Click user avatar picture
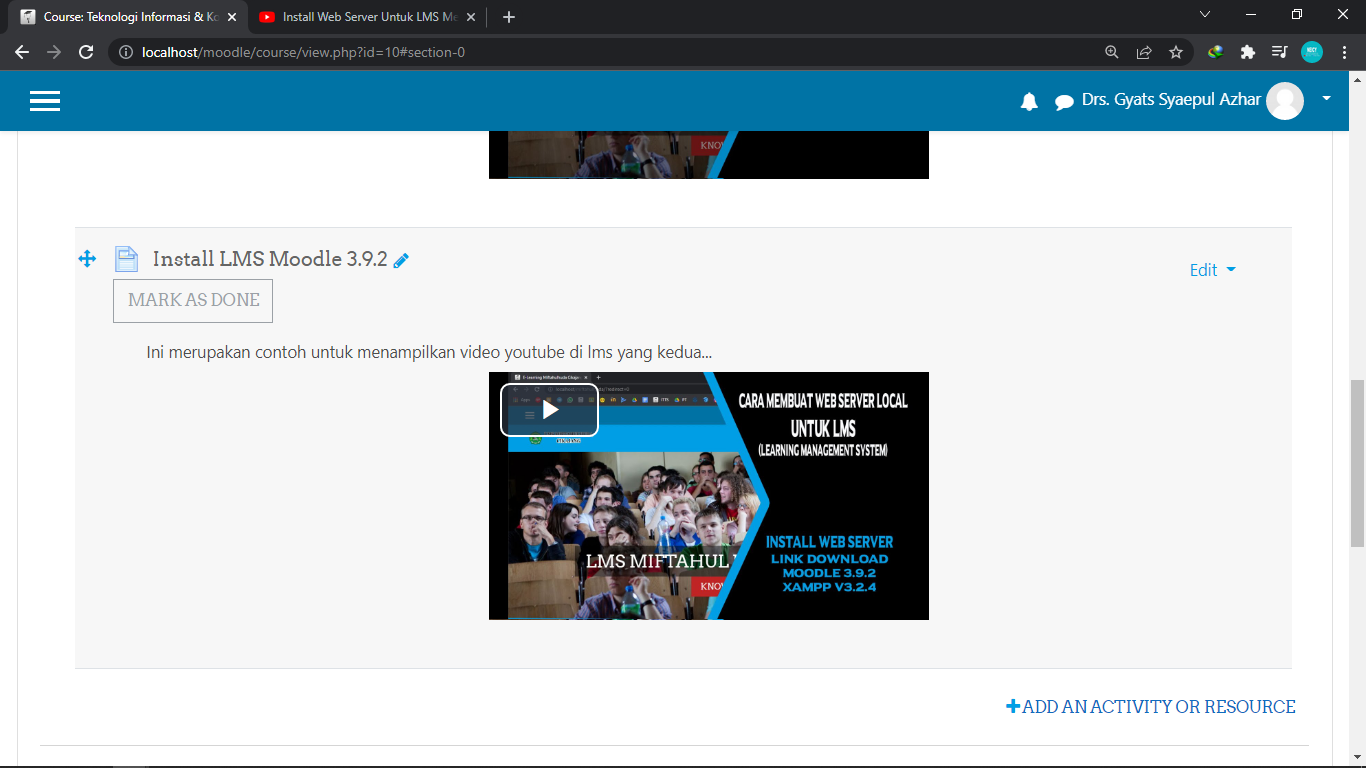 pyautogui.click(x=1285, y=101)
